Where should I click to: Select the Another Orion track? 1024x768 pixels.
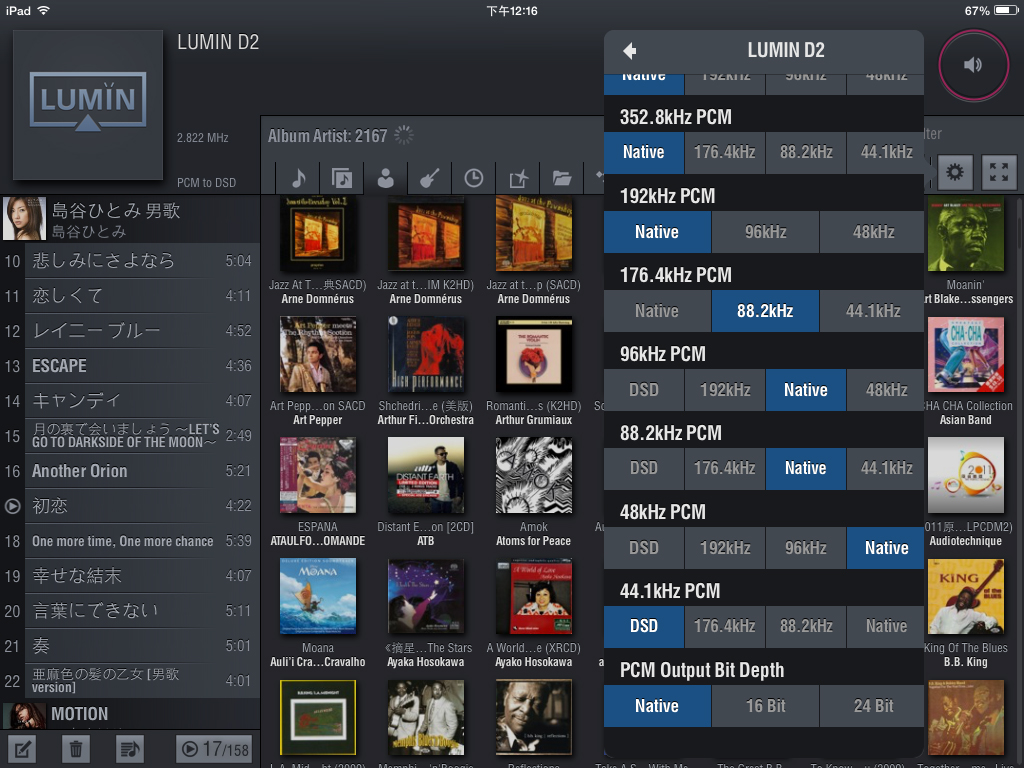[x=130, y=471]
